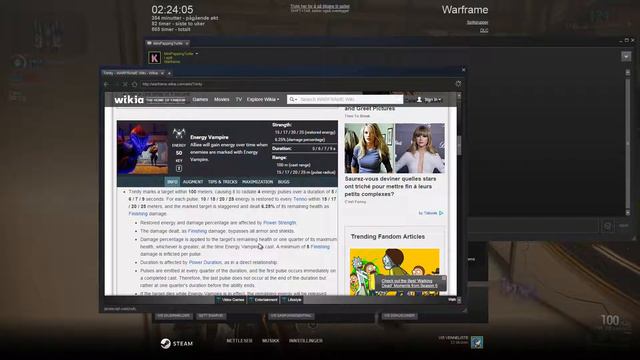This screenshot has width=640, height=360.
Task: Click the K avatar in the chat window
Action: click(x=154, y=58)
